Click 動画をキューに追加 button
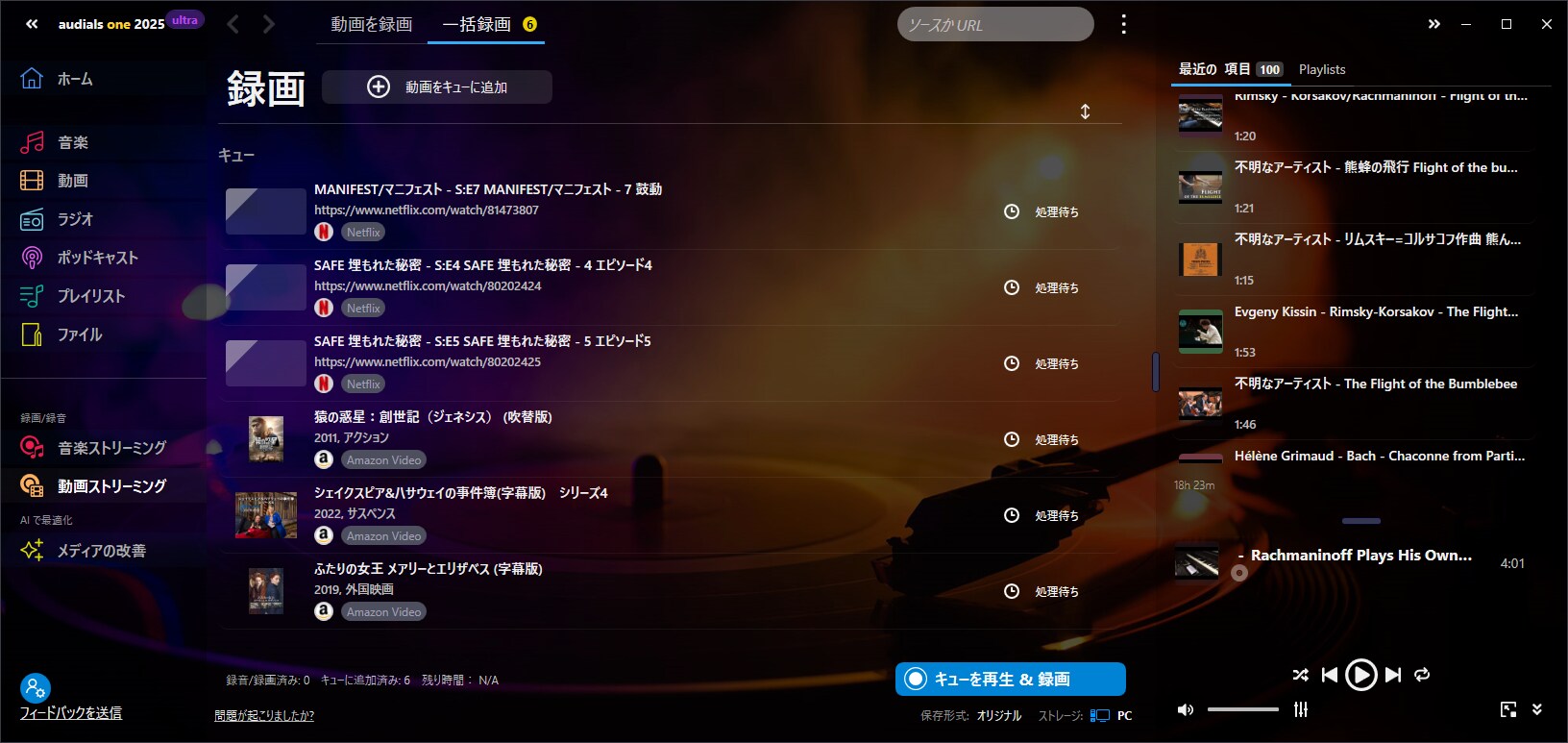The height and width of the screenshot is (743, 1568). pos(437,87)
